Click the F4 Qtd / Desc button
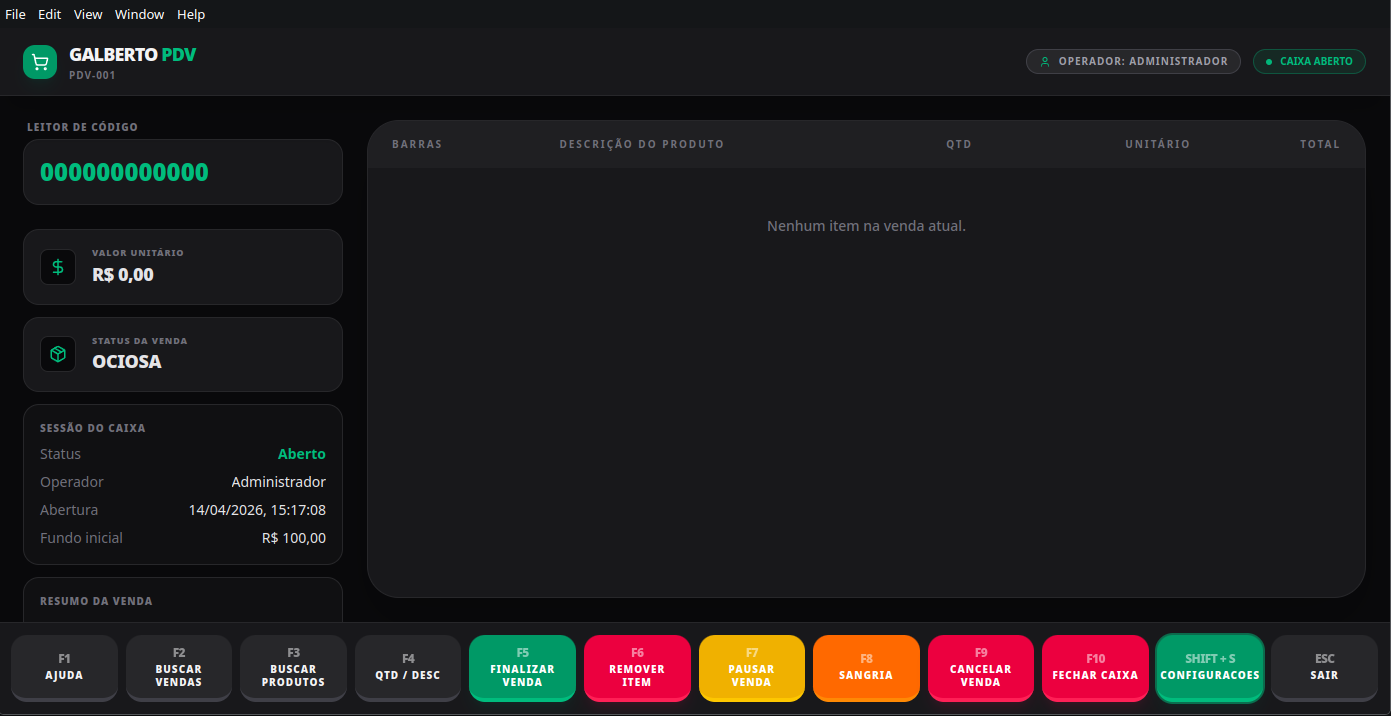 coord(408,667)
